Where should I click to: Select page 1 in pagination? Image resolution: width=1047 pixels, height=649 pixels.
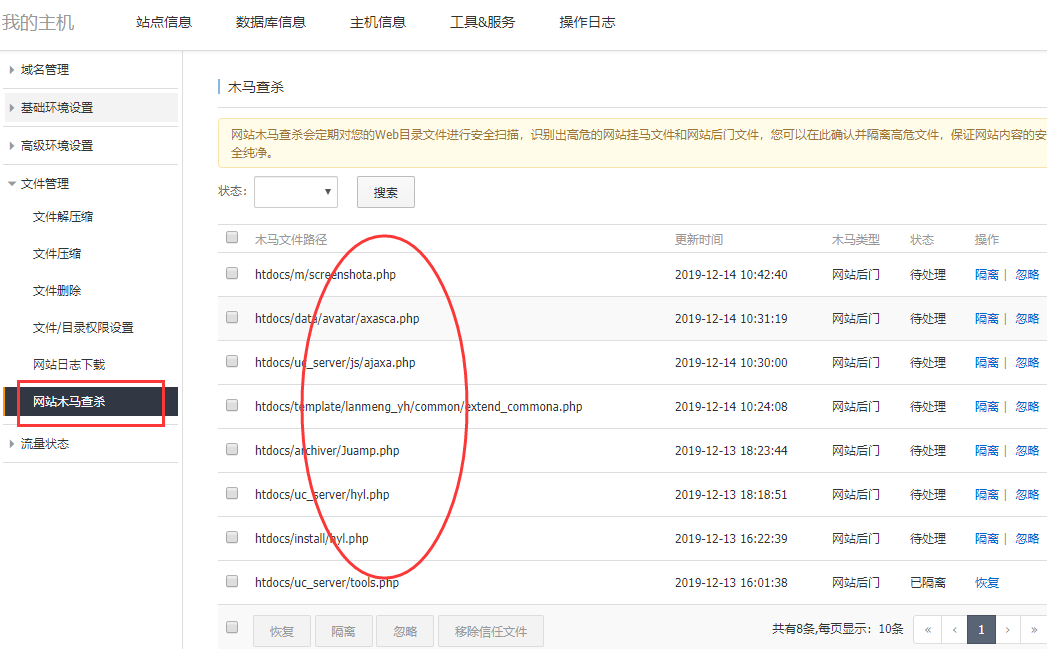pyautogui.click(x=981, y=629)
